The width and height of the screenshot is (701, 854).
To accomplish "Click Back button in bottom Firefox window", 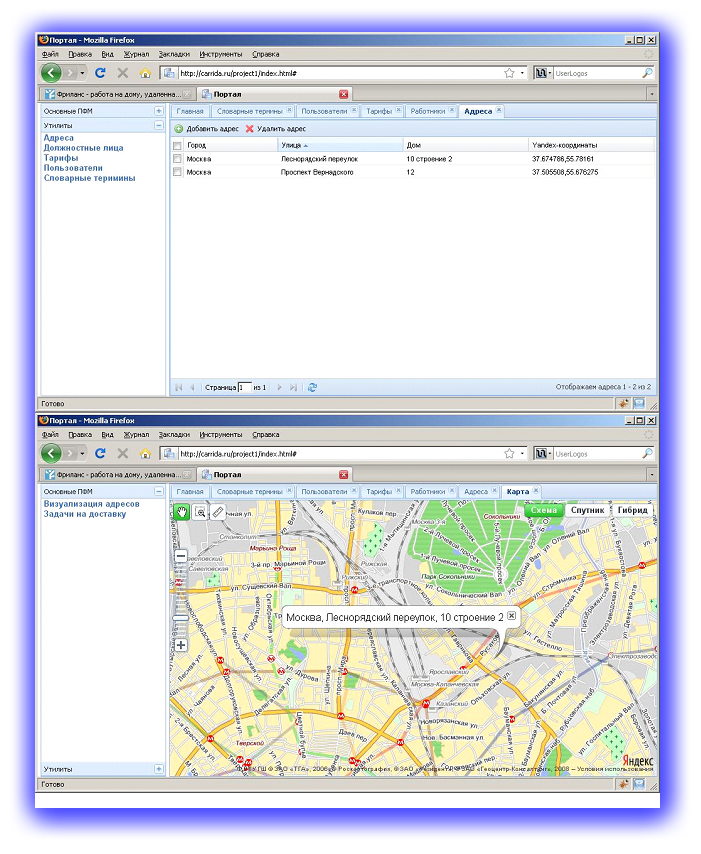I will [x=51, y=454].
